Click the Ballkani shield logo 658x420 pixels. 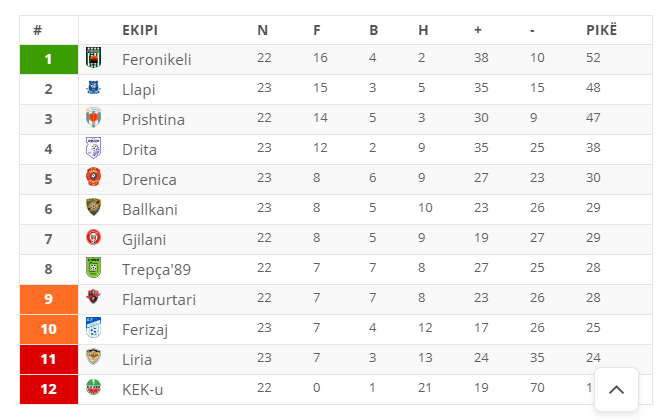[94, 207]
